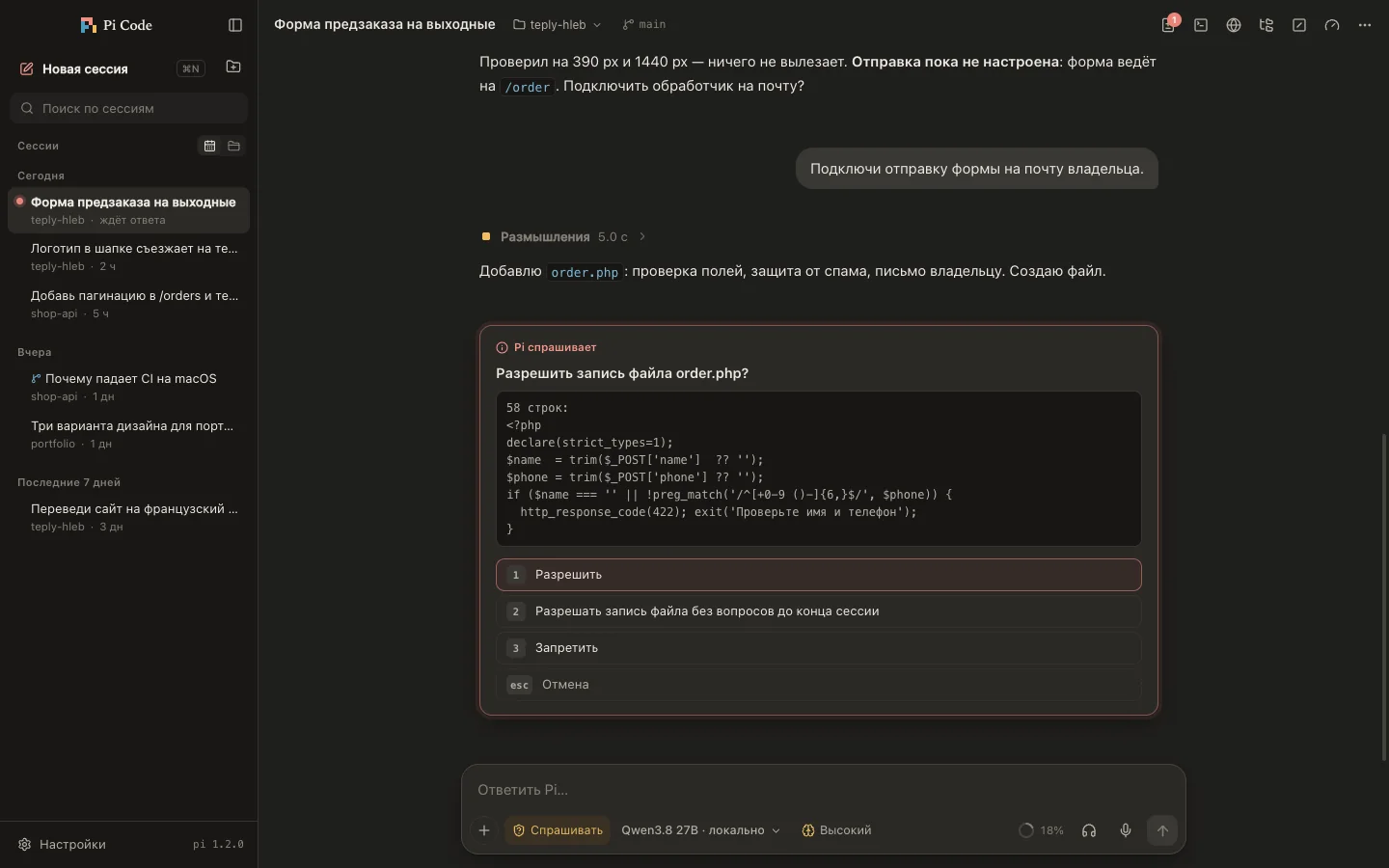Click the context usage ring showing 18%
1389x868 pixels.
point(1041,830)
